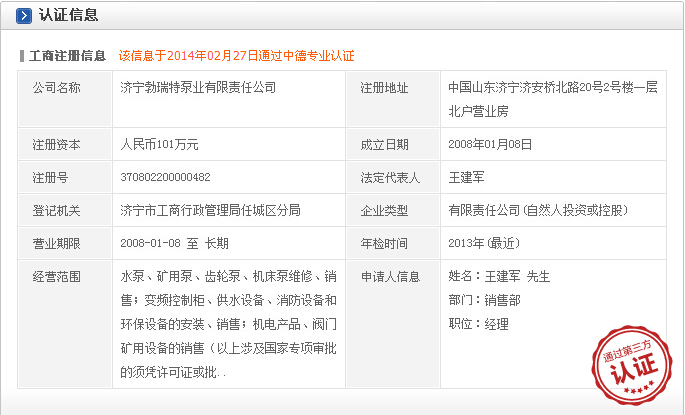Click the 注册资本 value 人民币101万元
Viewport: 685px width, 415px height.
click(x=160, y=144)
